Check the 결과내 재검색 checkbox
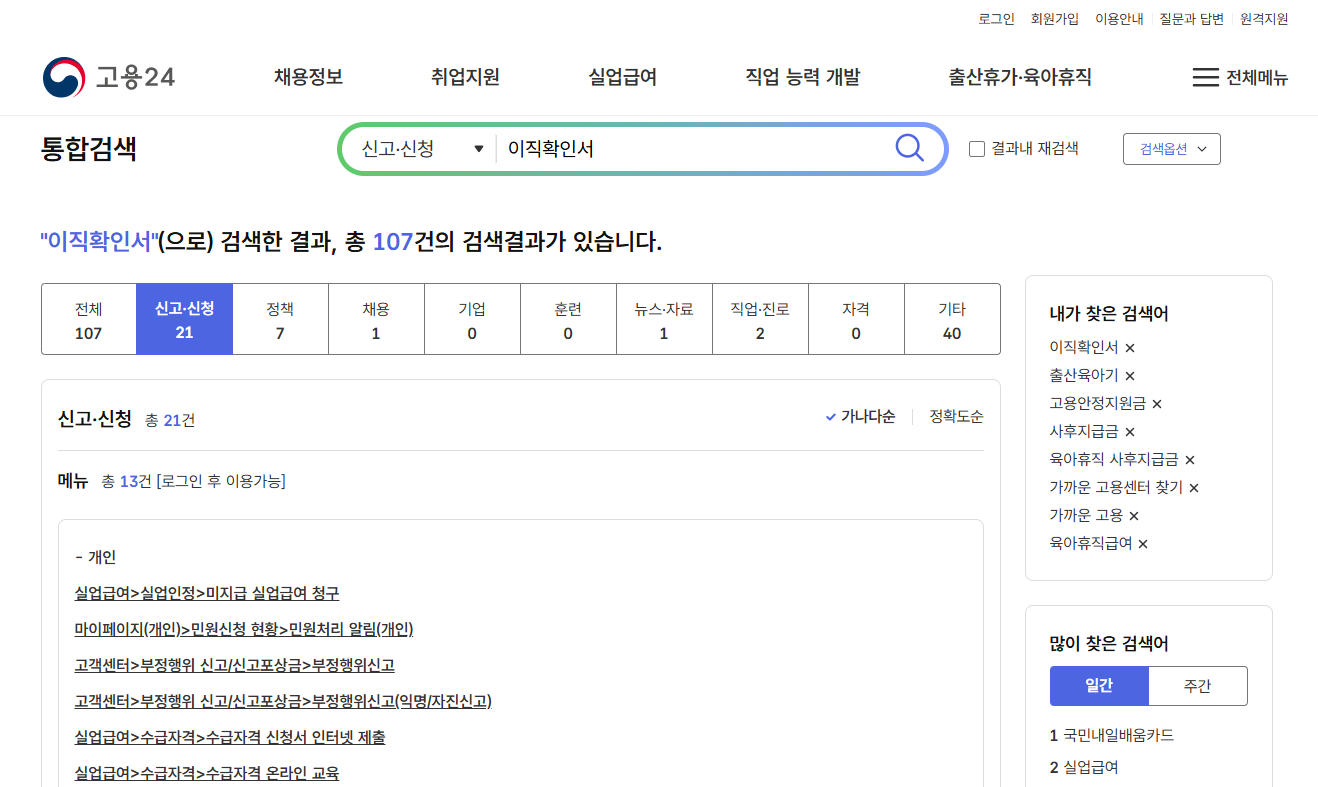The height and width of the screenshot is (787, 1318). pyautogui.click(x=977, y=149)
